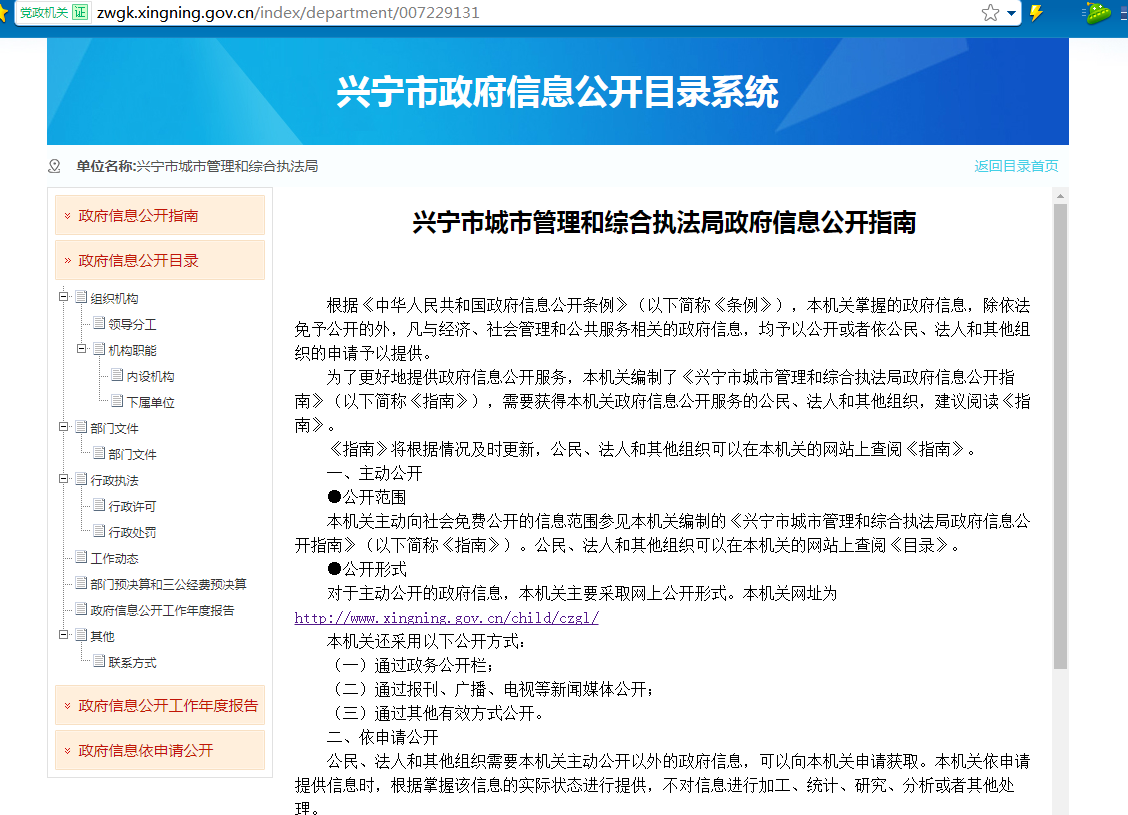Open the 政府信息公开指南 sidebar section
The width and height of the screenshot is (1128, 815).
click(160, 215)
